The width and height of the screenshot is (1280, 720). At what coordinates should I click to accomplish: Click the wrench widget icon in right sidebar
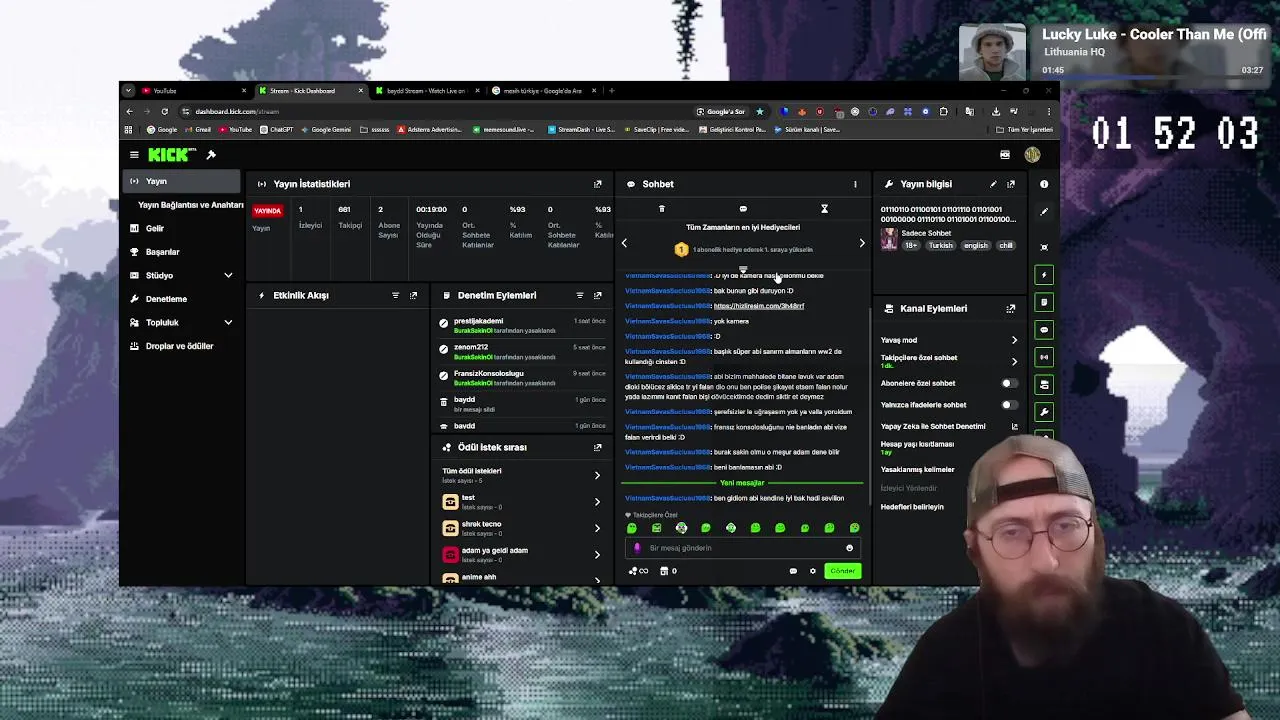(1044, 412)
